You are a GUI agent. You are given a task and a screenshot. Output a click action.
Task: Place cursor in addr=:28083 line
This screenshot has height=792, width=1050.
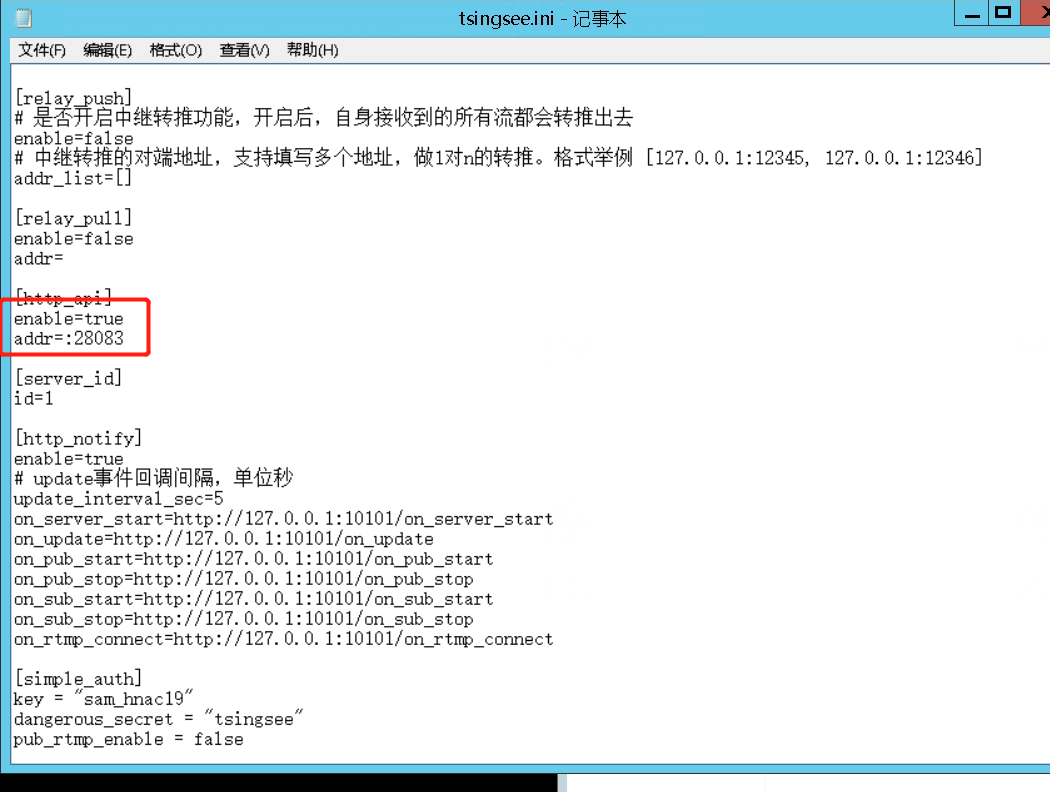pyautogui.click(x=69, y=338)
